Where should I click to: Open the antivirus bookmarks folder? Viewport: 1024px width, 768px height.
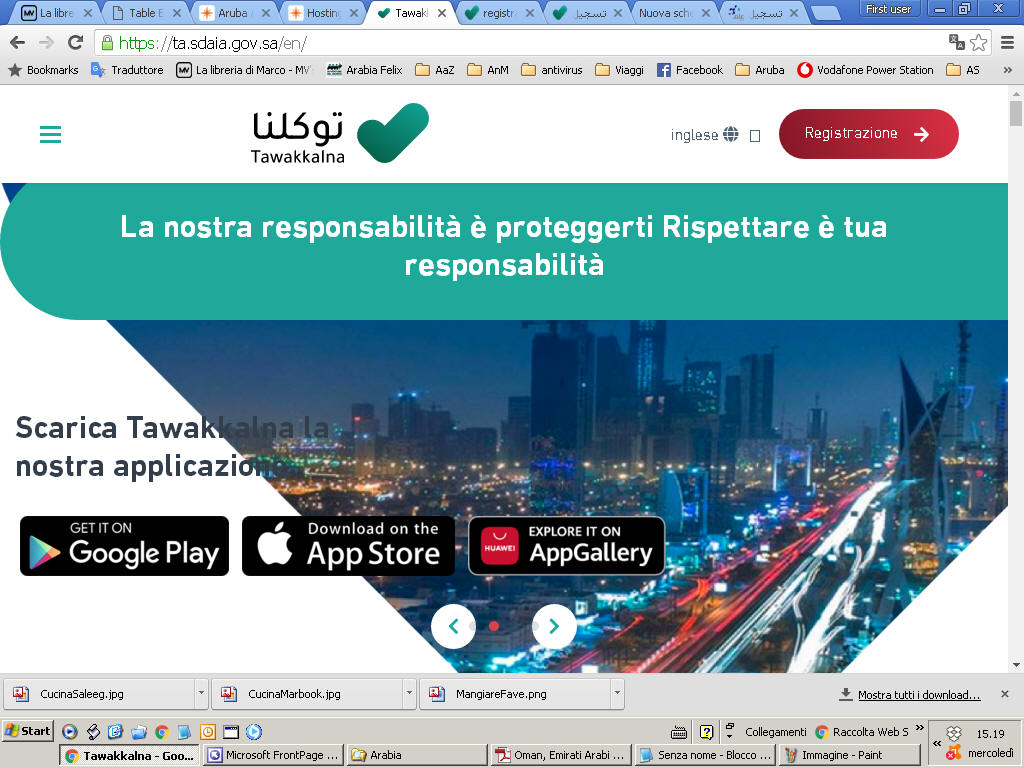tap(552, 70)
